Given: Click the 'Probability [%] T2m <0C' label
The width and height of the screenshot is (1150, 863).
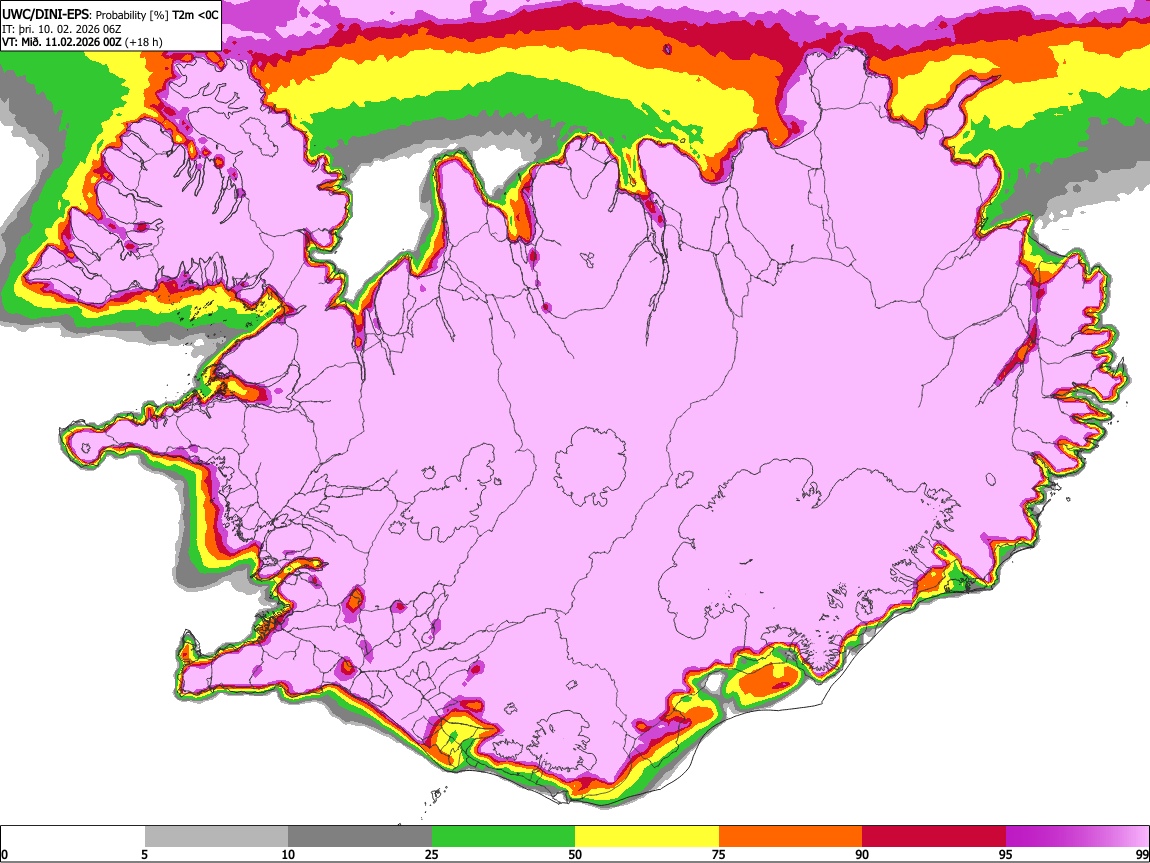Looking at the screenshot, I should (157, 15).
